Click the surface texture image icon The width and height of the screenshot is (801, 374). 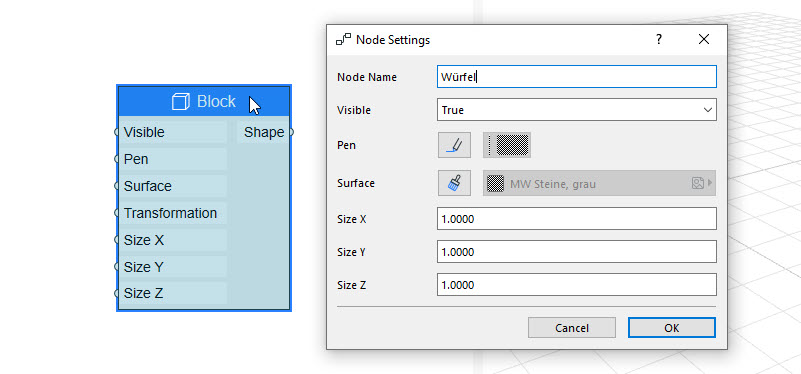pos(698,183)
